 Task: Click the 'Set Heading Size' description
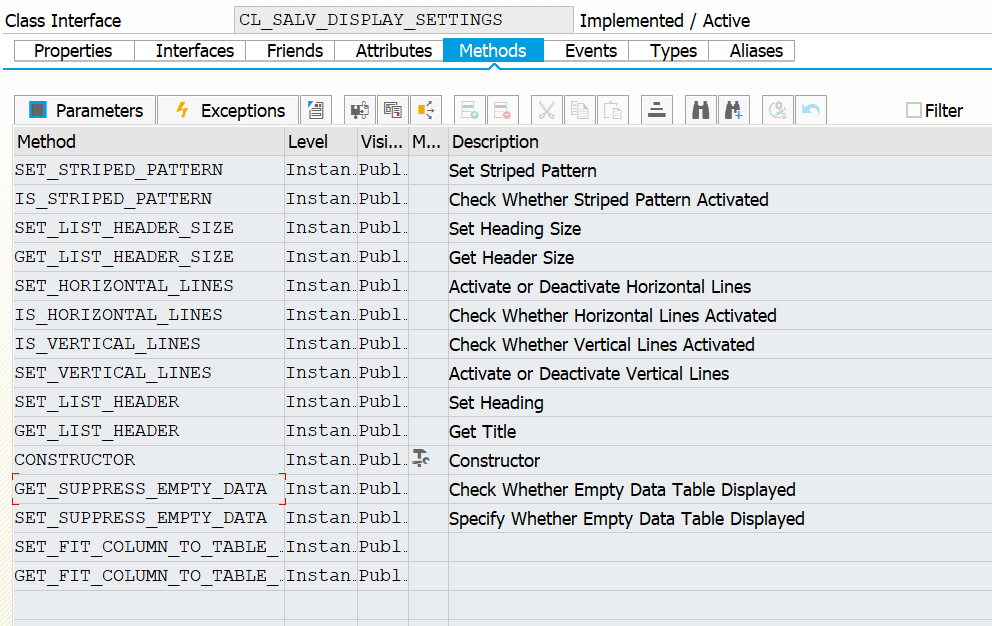point(515,229)
